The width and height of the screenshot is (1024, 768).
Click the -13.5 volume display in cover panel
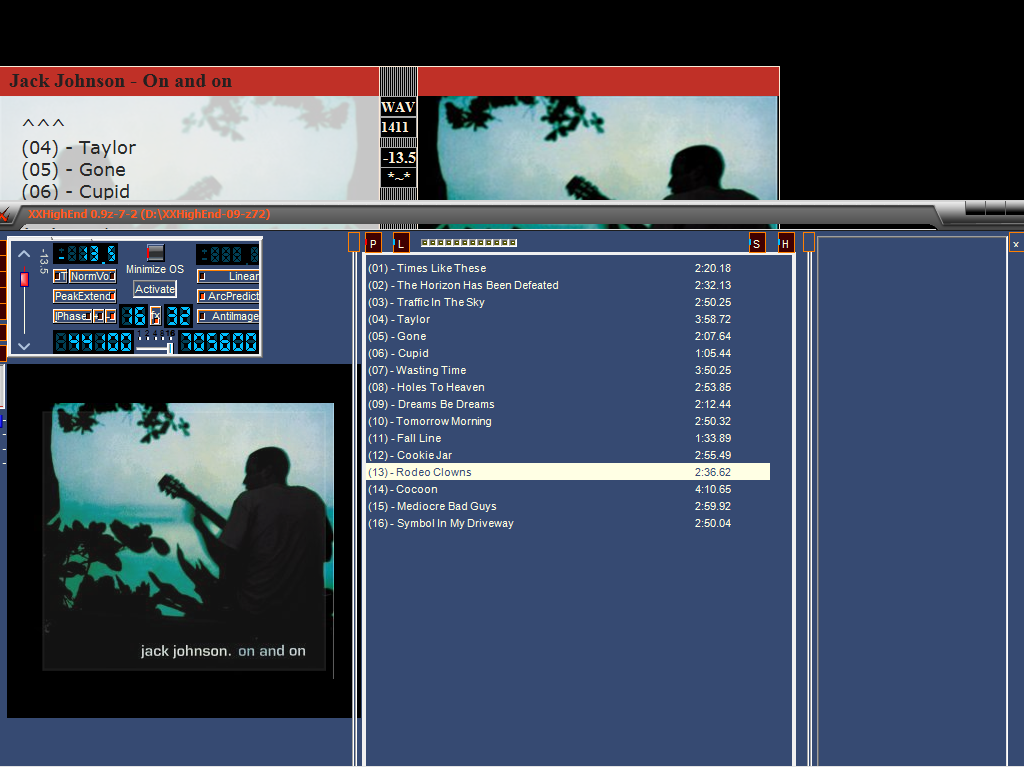point(399,157)
